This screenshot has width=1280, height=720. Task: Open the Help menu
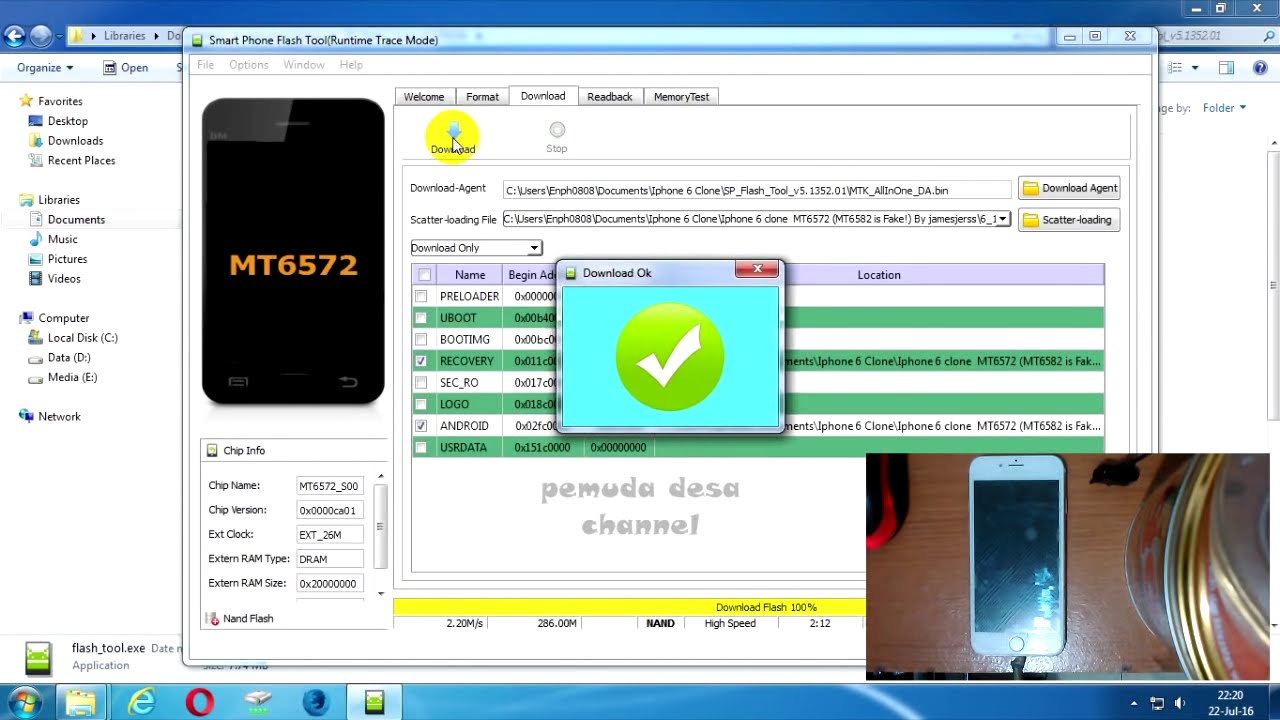(x=351, y=65)
